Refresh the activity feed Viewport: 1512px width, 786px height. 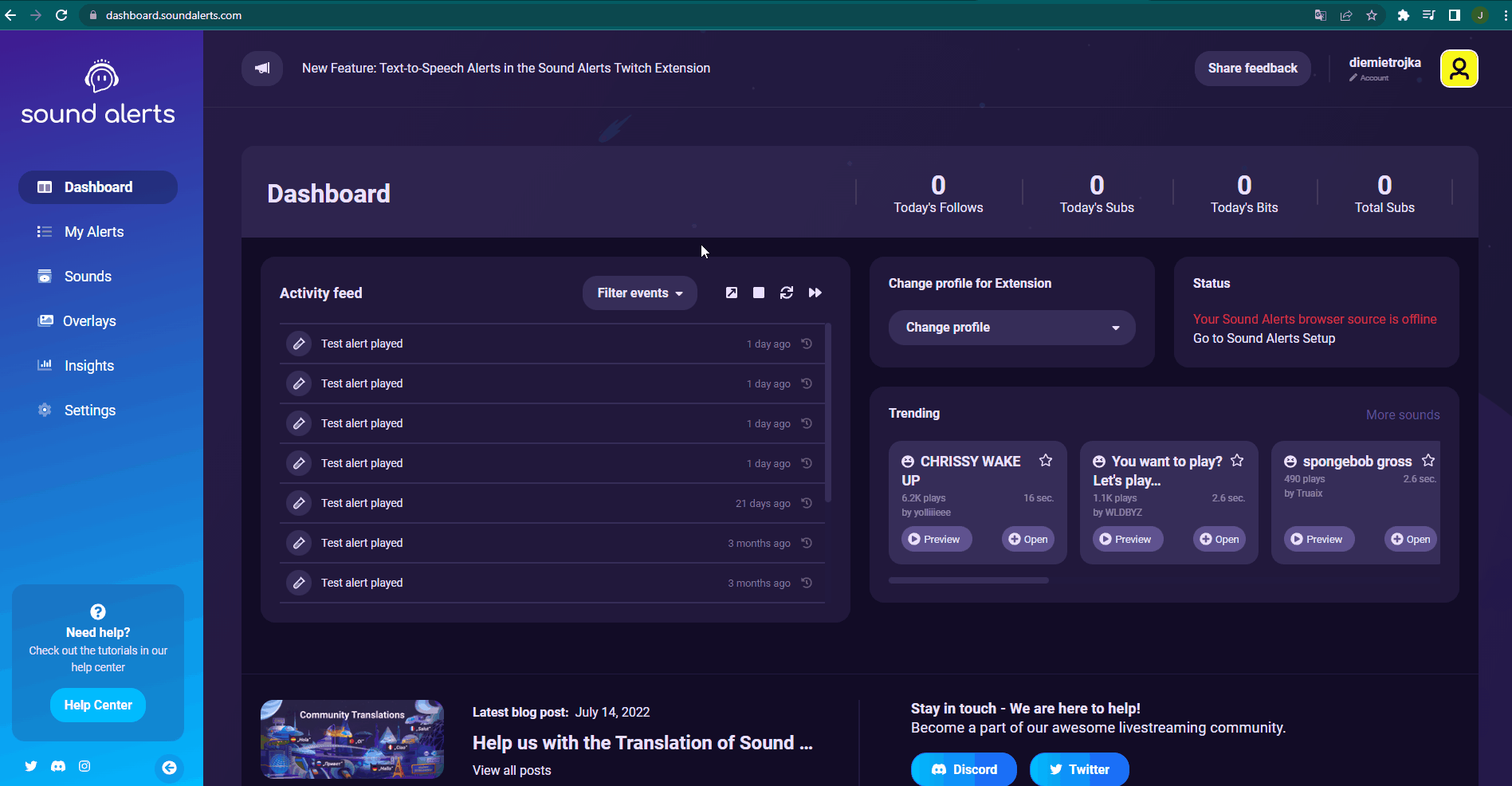pyautogui.click(x=787, y=293)
